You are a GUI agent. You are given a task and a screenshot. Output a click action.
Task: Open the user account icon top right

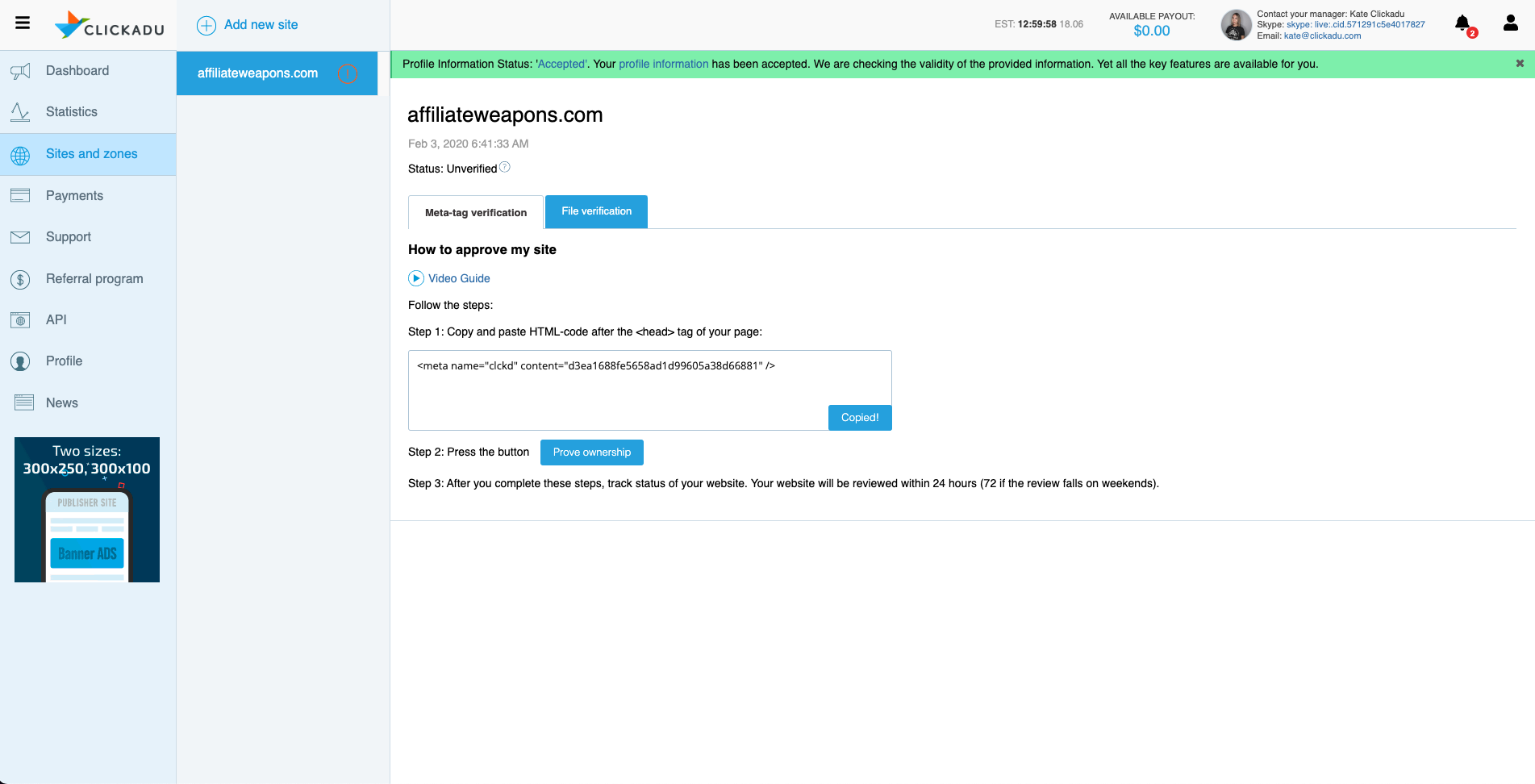[x=1510, y=23]
